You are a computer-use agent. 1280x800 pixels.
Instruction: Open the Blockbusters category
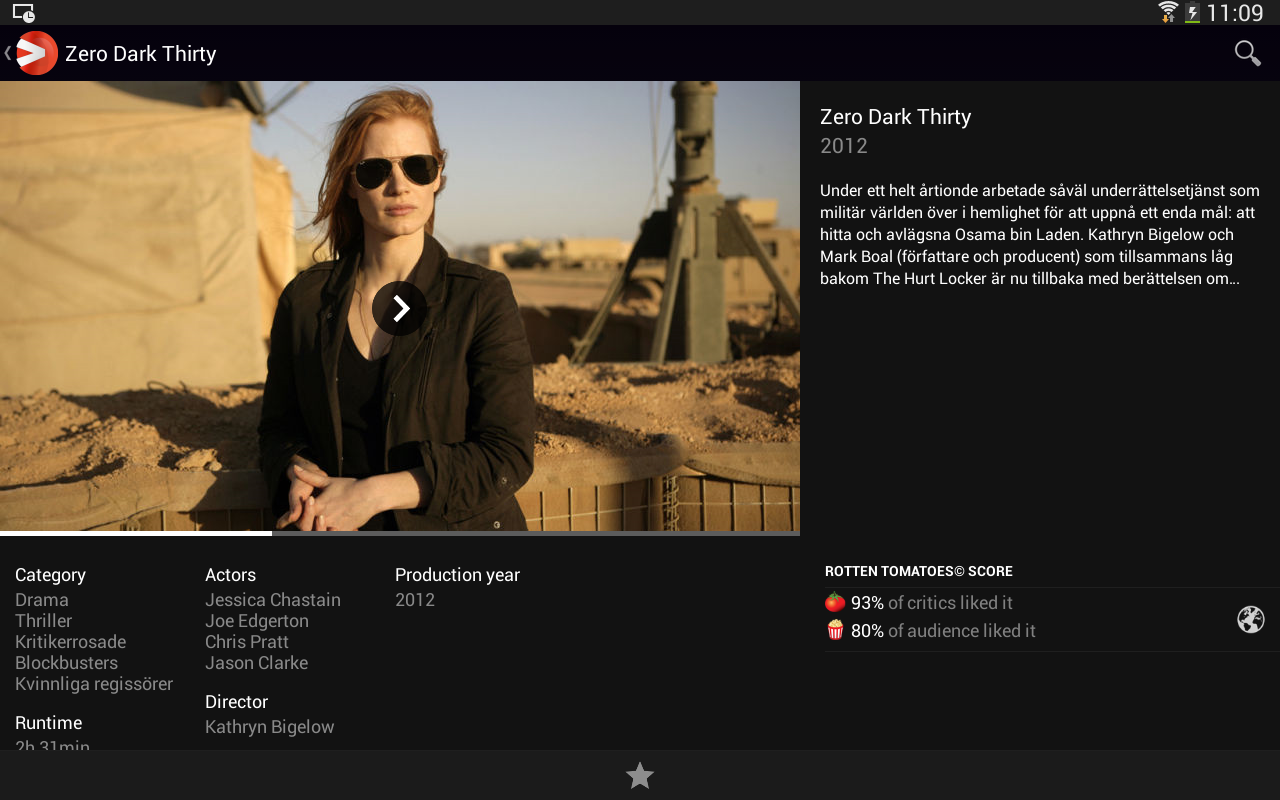coord(67,663)
